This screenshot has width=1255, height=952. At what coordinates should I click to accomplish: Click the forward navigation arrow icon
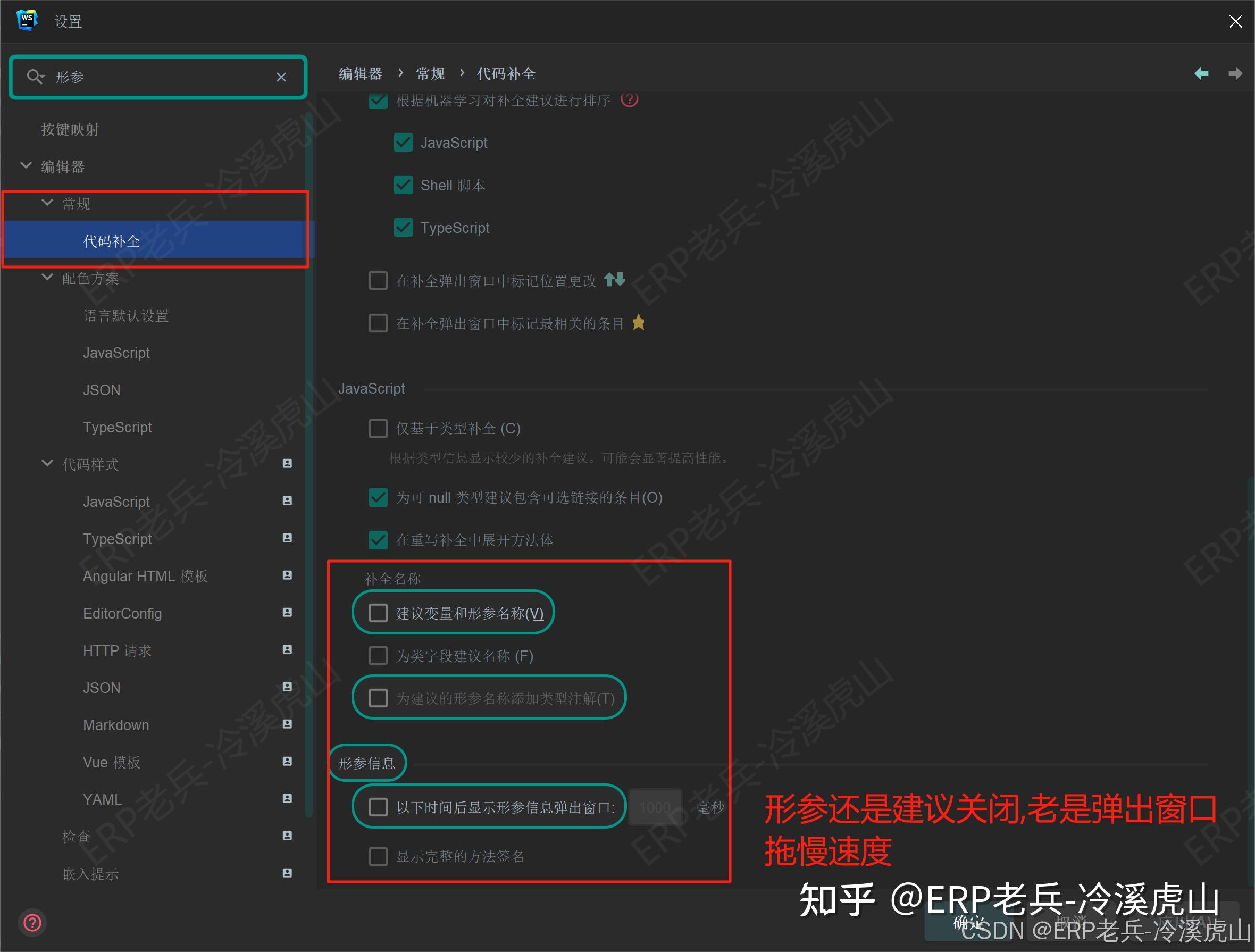click(x=1235, y=74)
